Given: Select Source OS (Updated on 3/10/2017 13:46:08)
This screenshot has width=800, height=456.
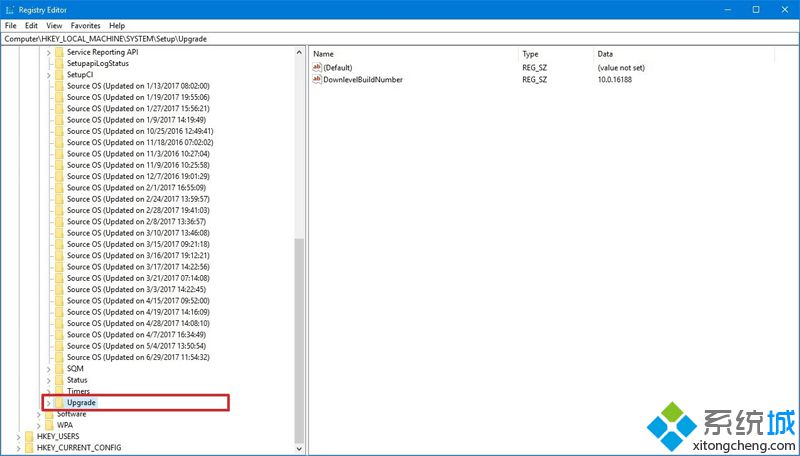Looking at the screenshot, I should (x=138, y=233).
